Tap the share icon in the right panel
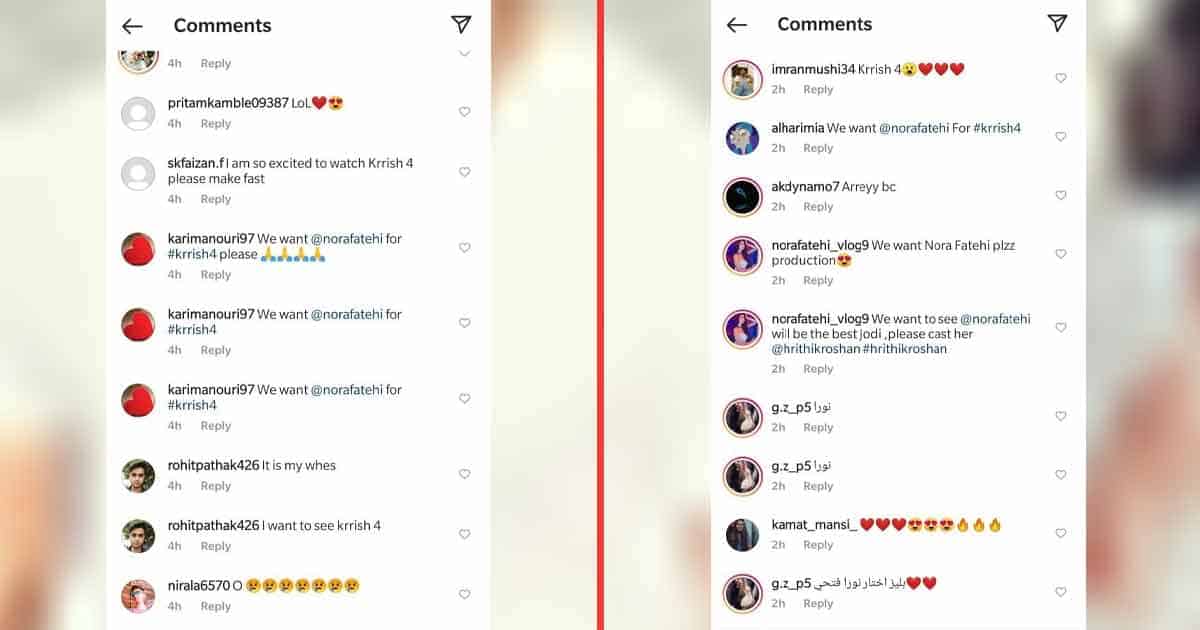Screen dimensions: 1200x630 pyautogui.click(x=1057, y=23)
